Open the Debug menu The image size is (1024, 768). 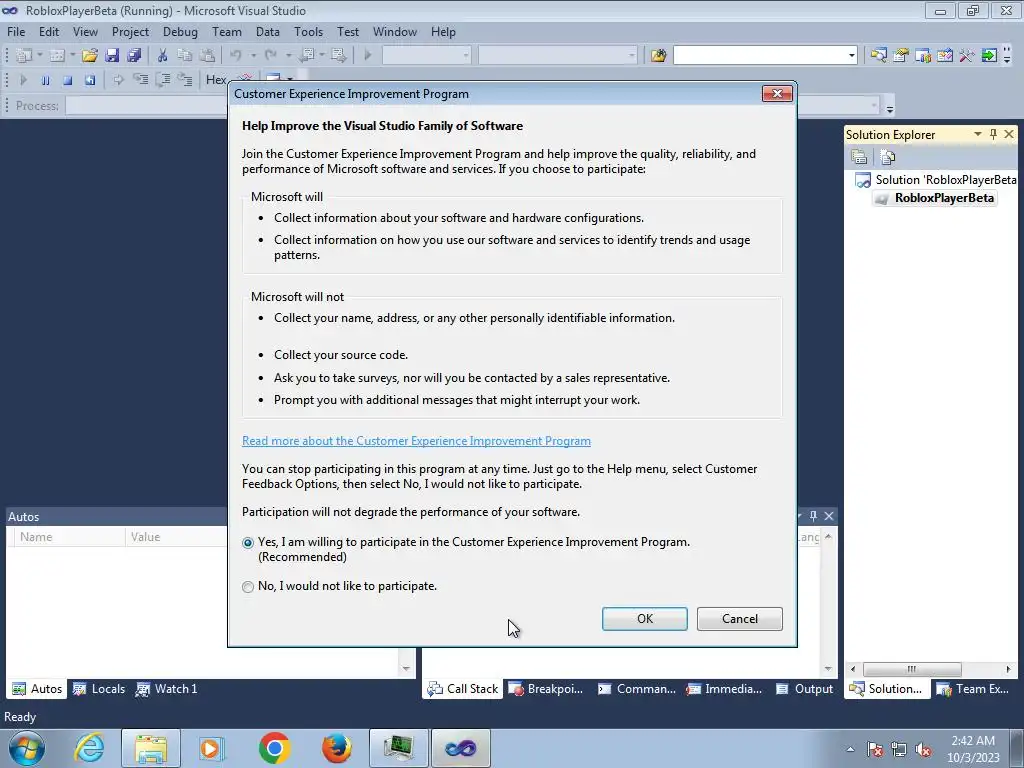click(180, 31)
